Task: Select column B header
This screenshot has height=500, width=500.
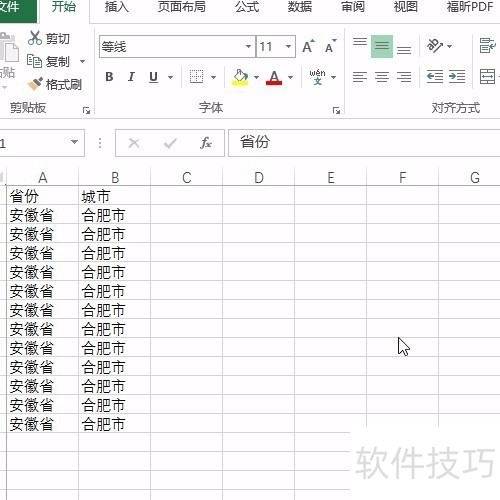Action: (115, 177)
